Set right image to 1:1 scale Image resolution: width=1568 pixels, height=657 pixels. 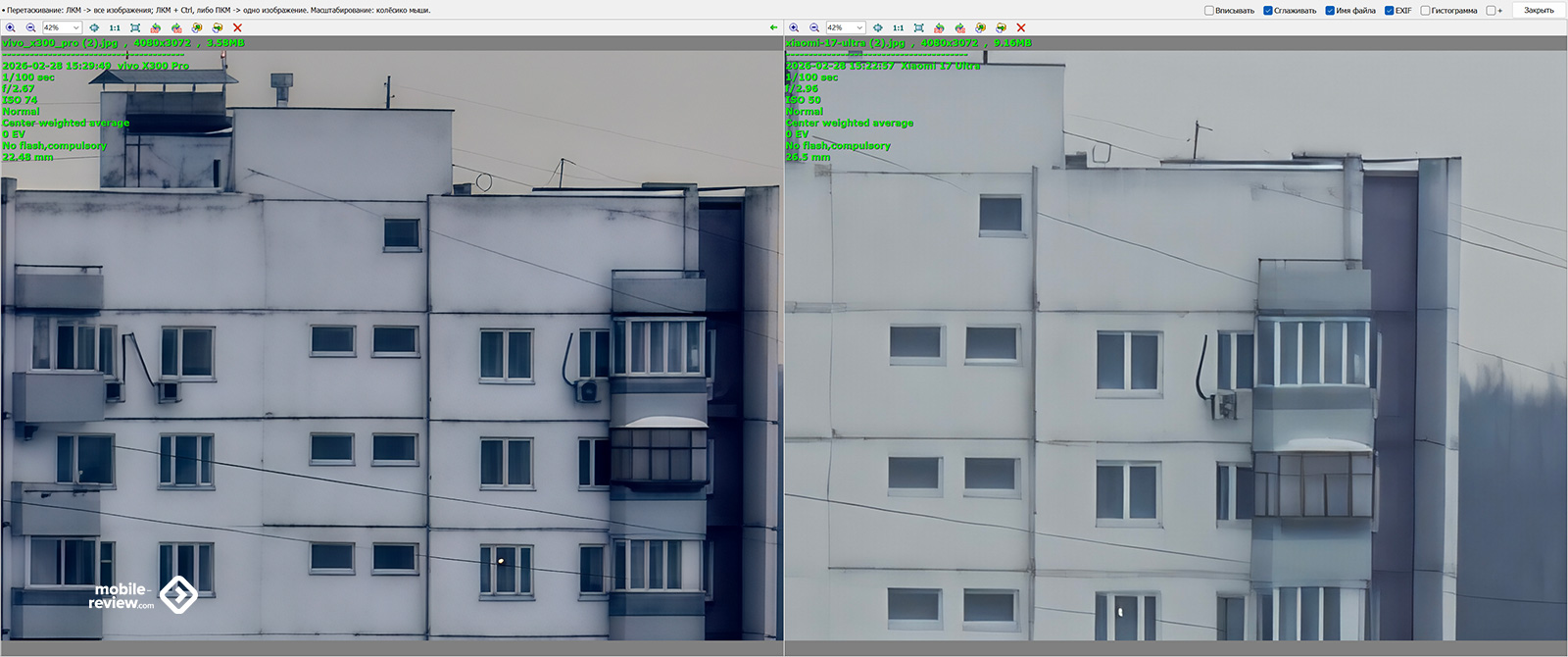click(898, 27)
